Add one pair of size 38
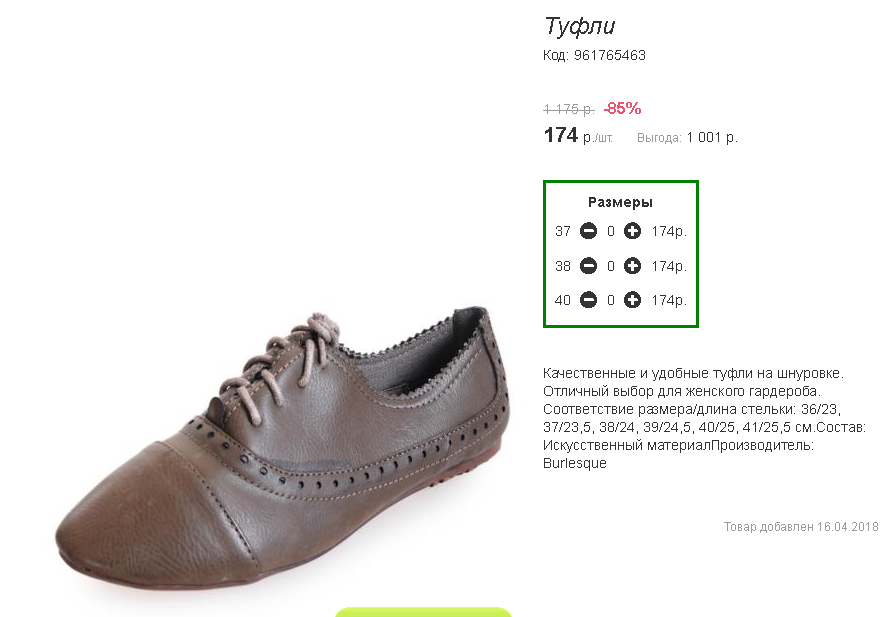The width and height of the screenshot is (892, 617). 632,266
